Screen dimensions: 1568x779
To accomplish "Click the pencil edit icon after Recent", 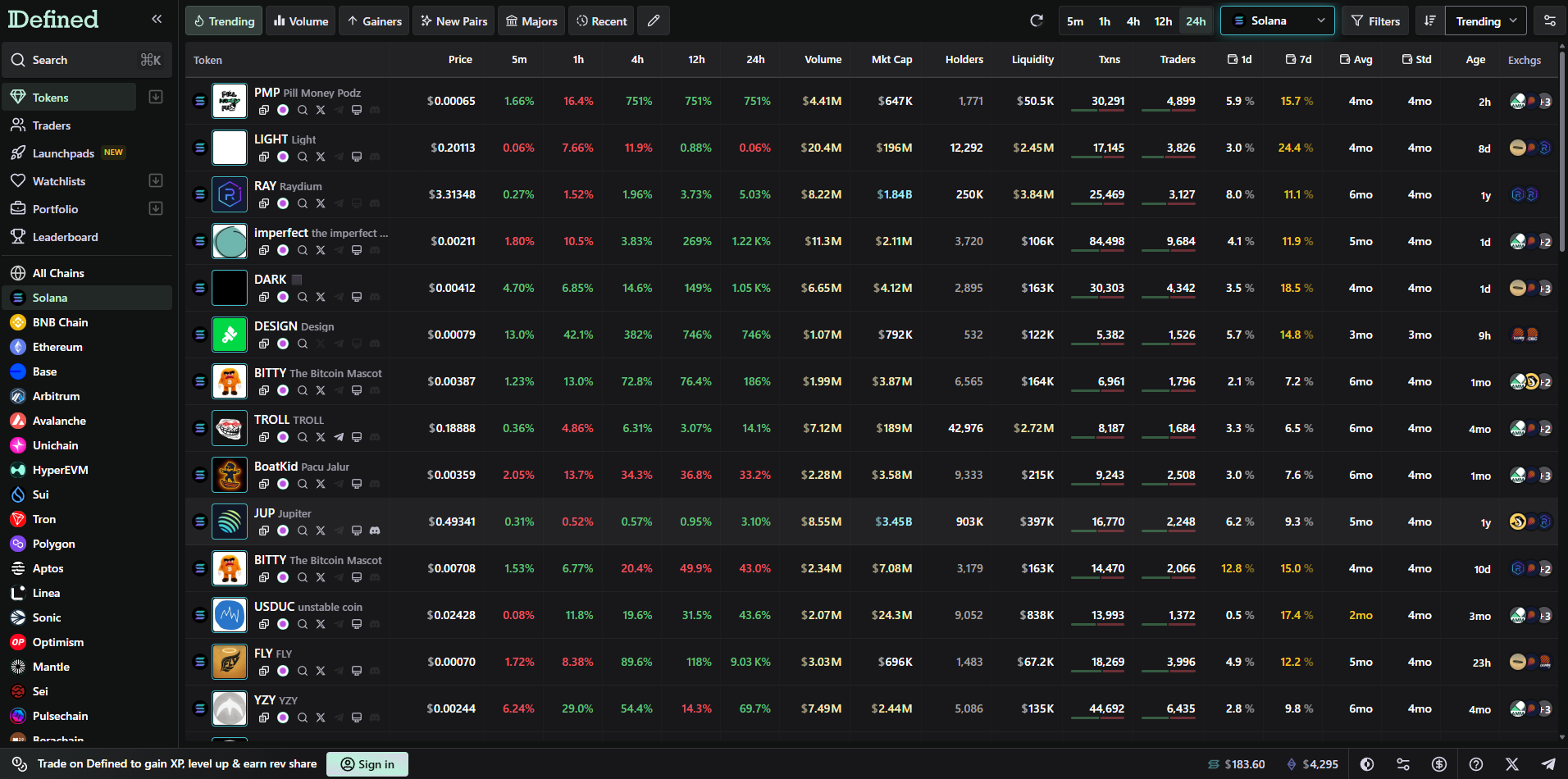I will pos(654,20).
